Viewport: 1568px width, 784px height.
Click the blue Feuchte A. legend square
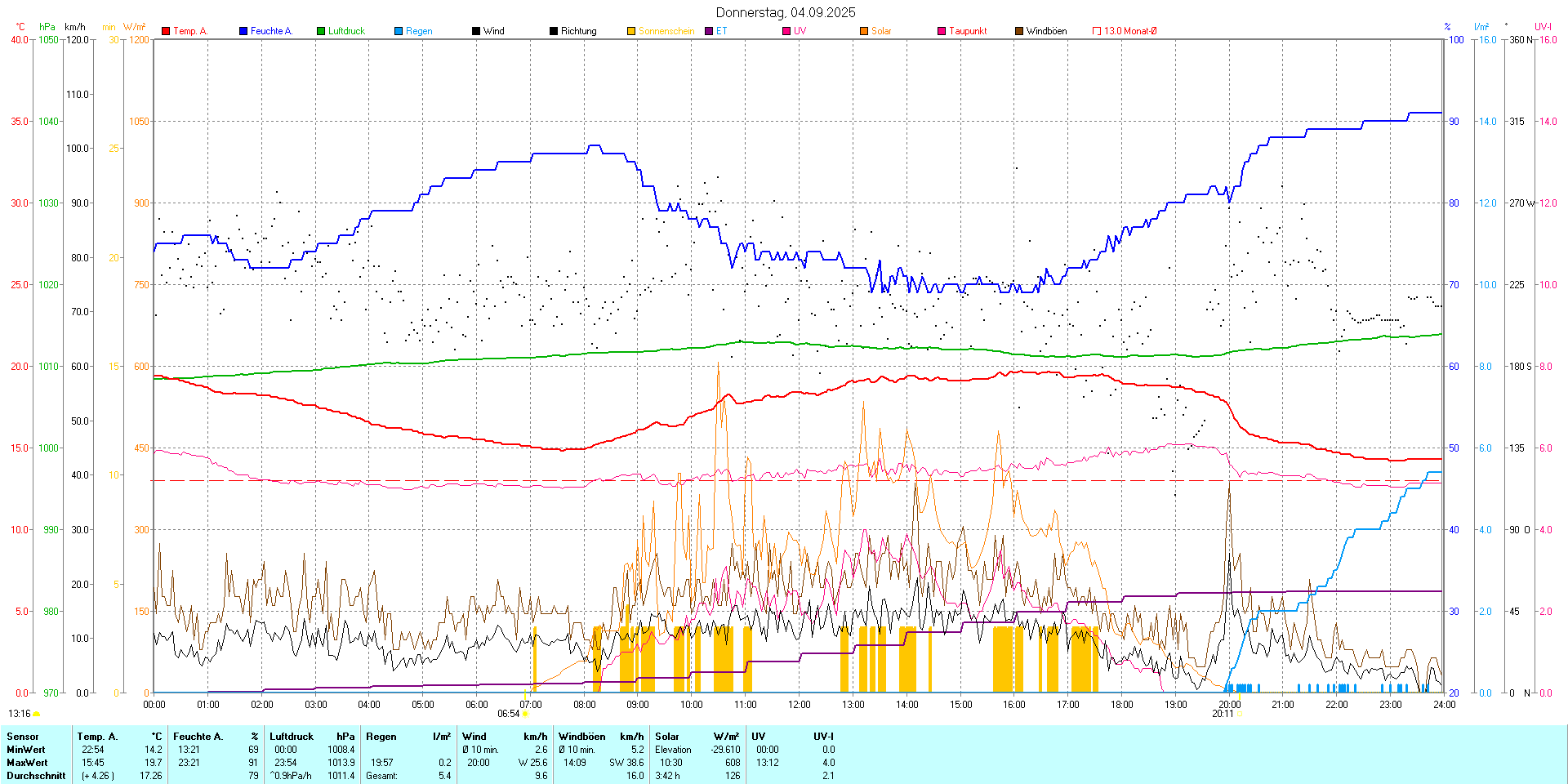pos(243,31)
